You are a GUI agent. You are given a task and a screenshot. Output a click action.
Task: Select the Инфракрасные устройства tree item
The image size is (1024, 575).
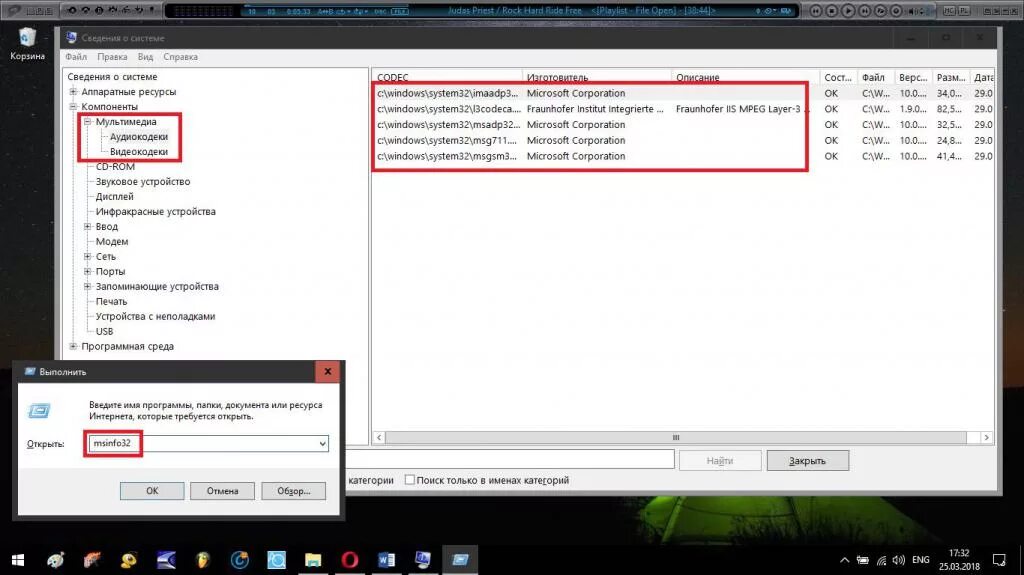click(x=155, y=212)
